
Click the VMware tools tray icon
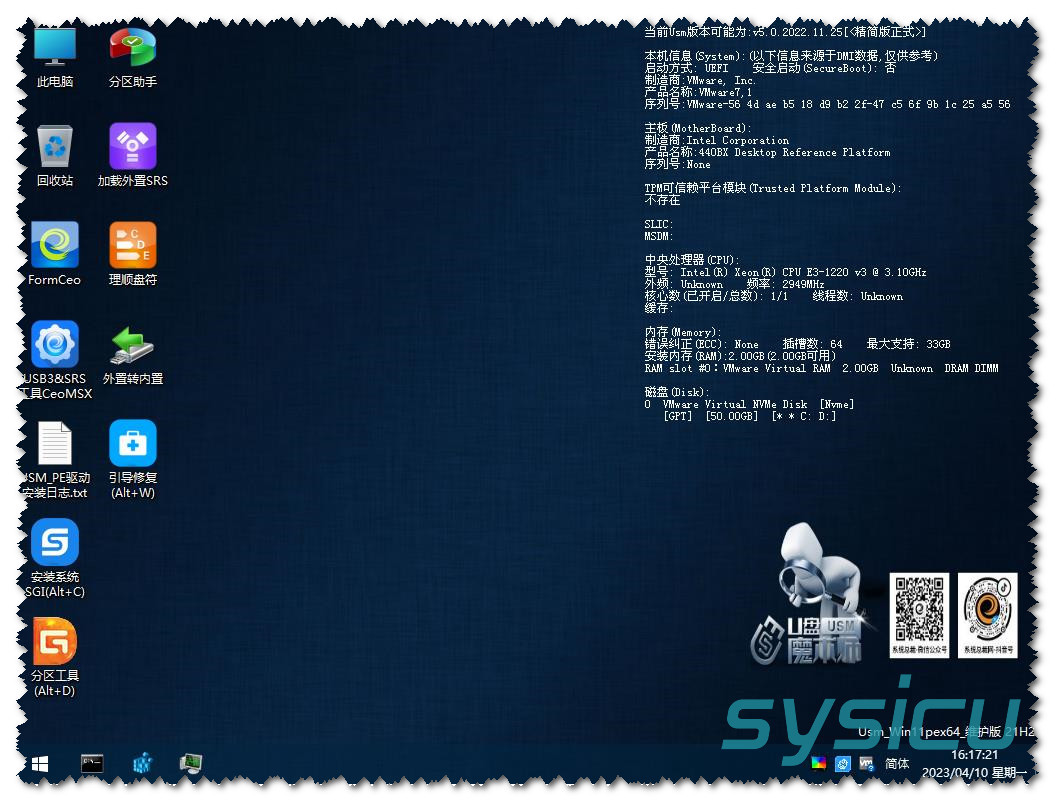[x=867, y=764]
